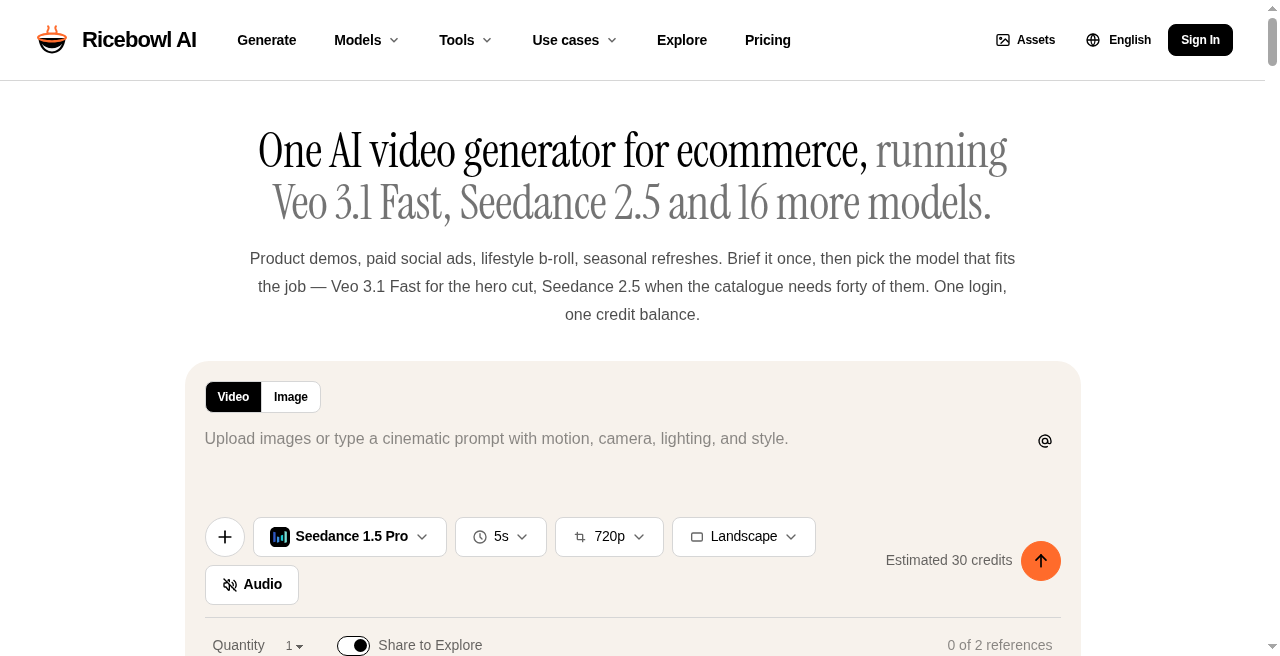Expand the Use cases menu chevron

coord(612,40)
